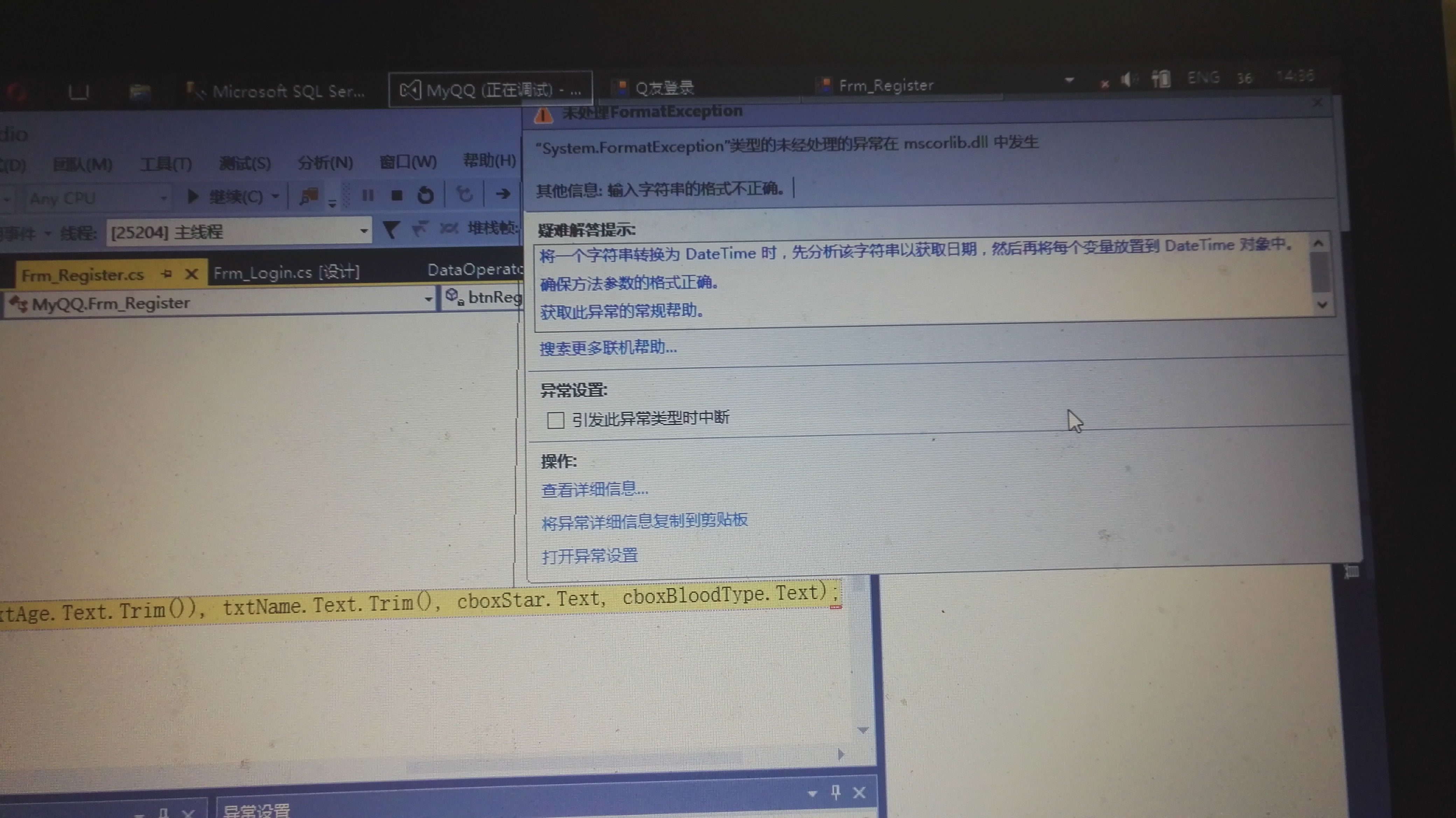Image resolution: width=1456 pixels, height=818 pixels.
Task: Open DateTime string conversion troubleshooting tip
Action: [916, 249]
